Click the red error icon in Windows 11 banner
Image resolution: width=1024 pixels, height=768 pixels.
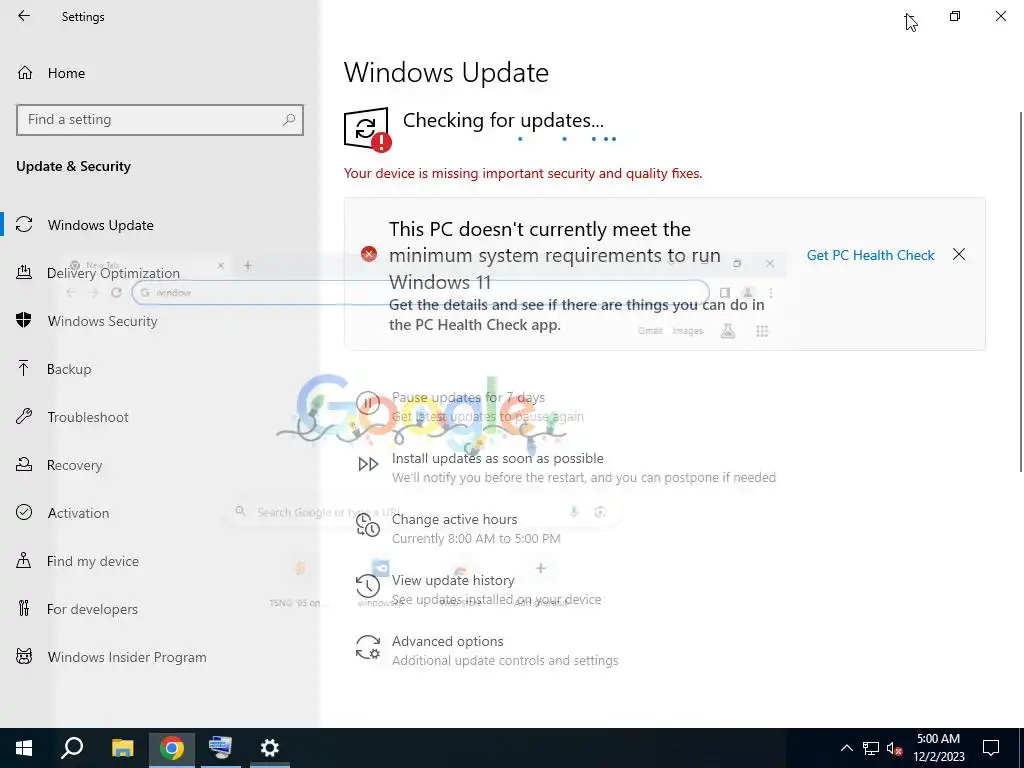point(369,254)
